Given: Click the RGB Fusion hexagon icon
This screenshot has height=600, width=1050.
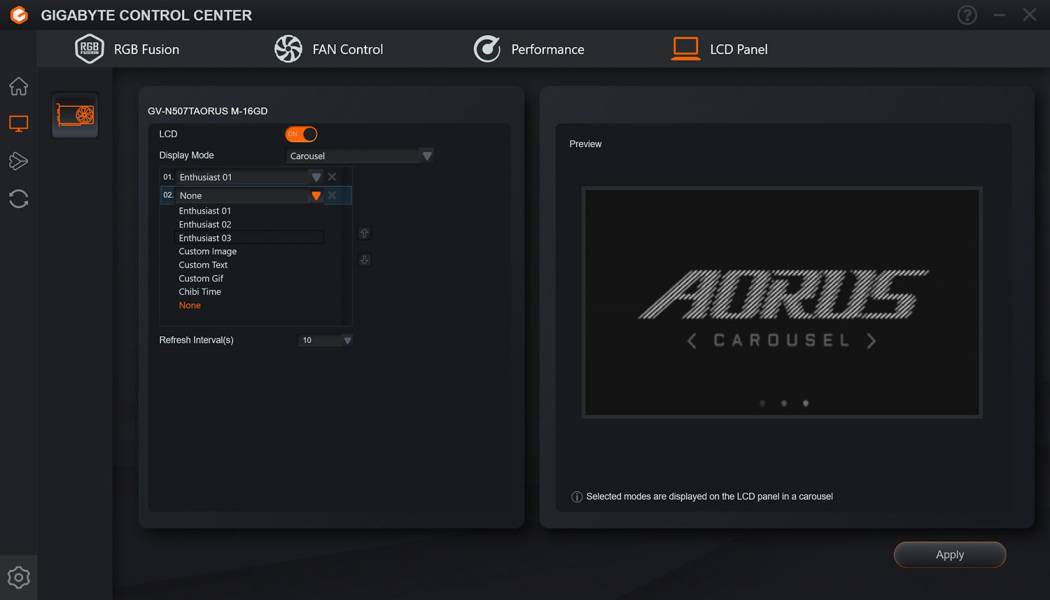Looking at the screenshot, I should (x=89, y=49).
